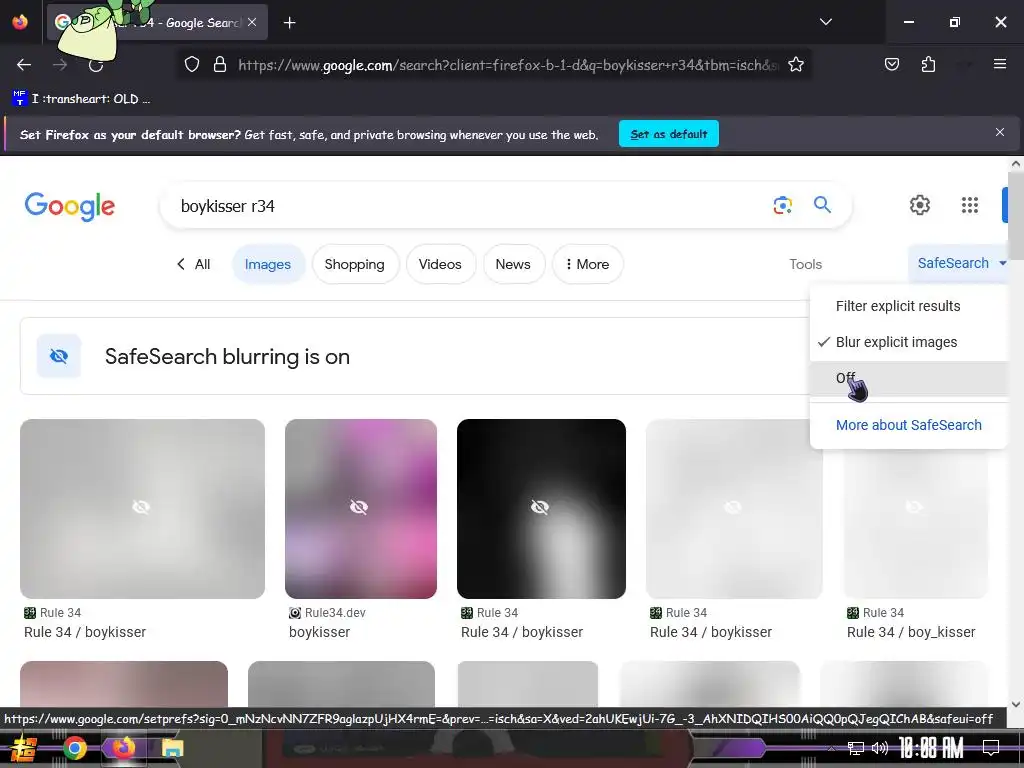This screenshot has width=1024, height=768.
Task: Open the I :transheart: OLD bookmark
Action: pos(81,99)
